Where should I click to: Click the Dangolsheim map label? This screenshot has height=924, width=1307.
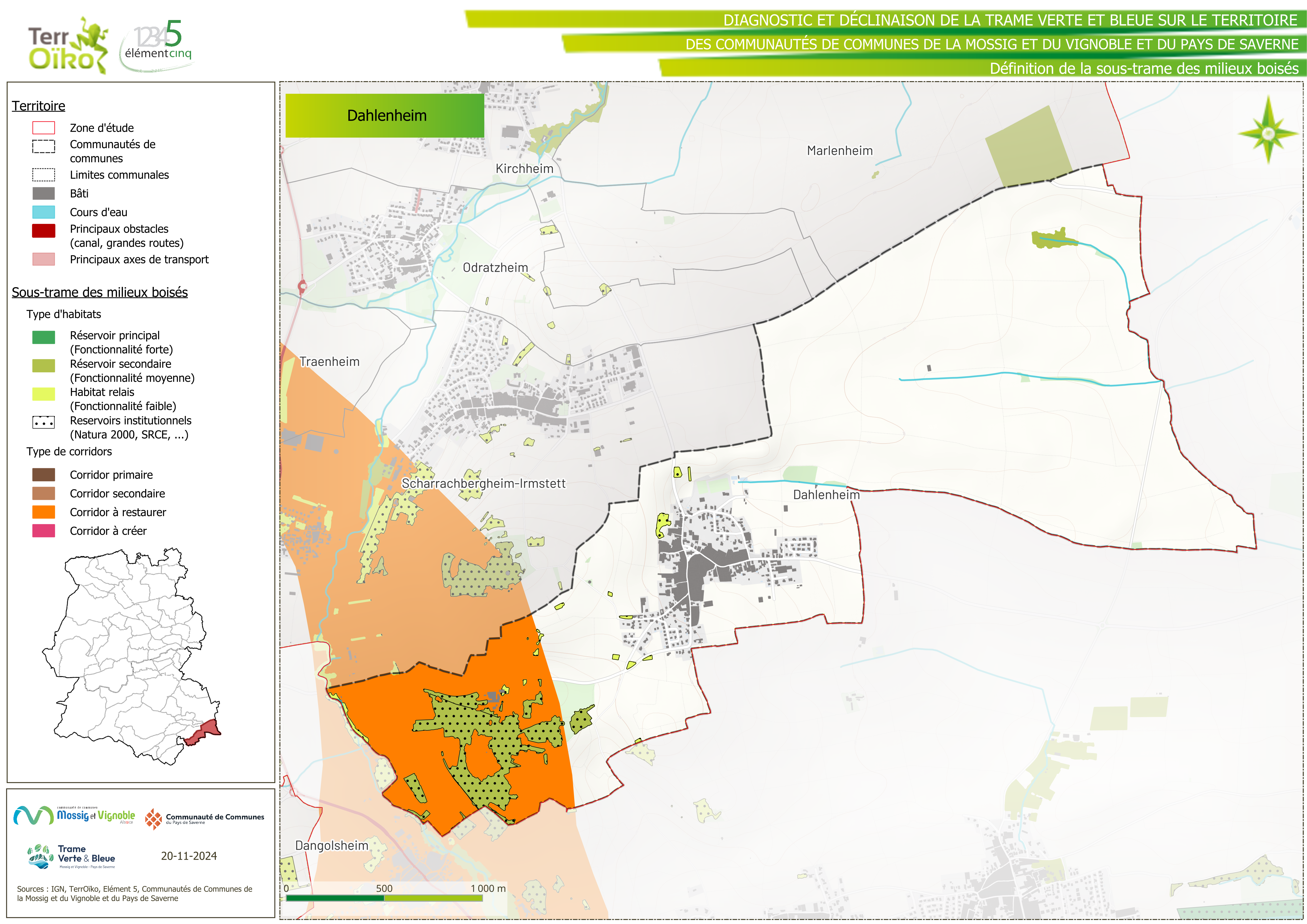(331, 845)
